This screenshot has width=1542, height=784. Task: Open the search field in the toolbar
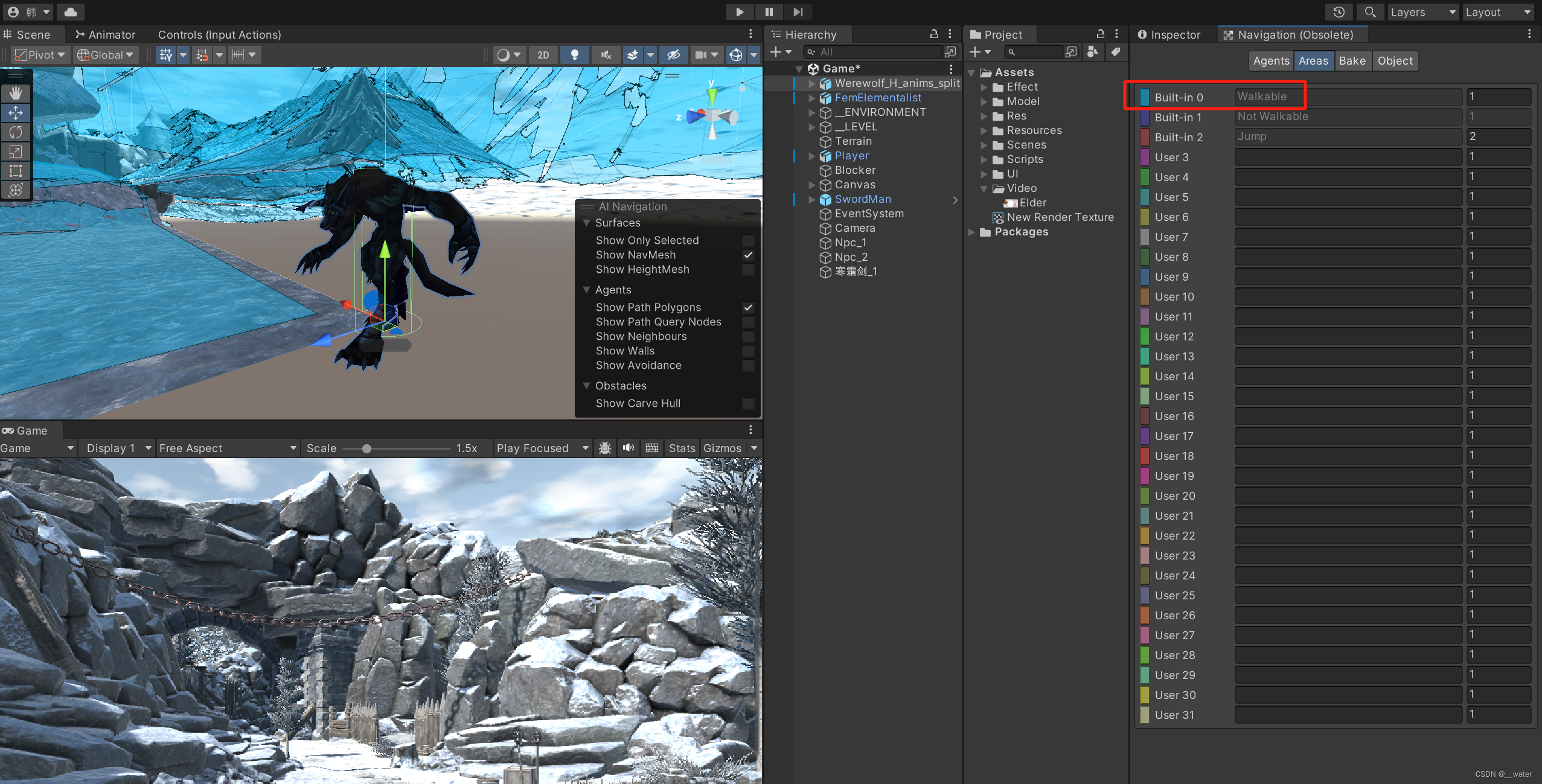1370,12
